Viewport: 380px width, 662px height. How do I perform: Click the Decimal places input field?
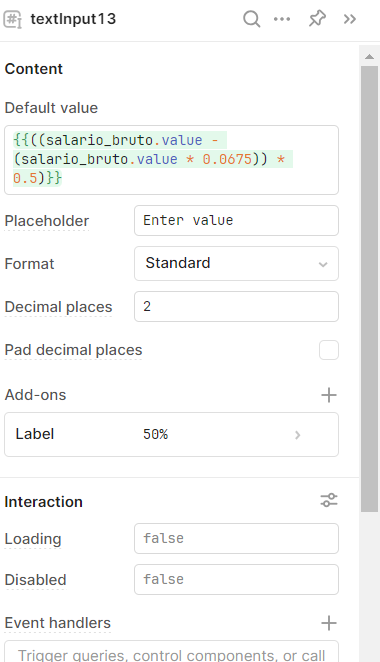pos(236,307)
